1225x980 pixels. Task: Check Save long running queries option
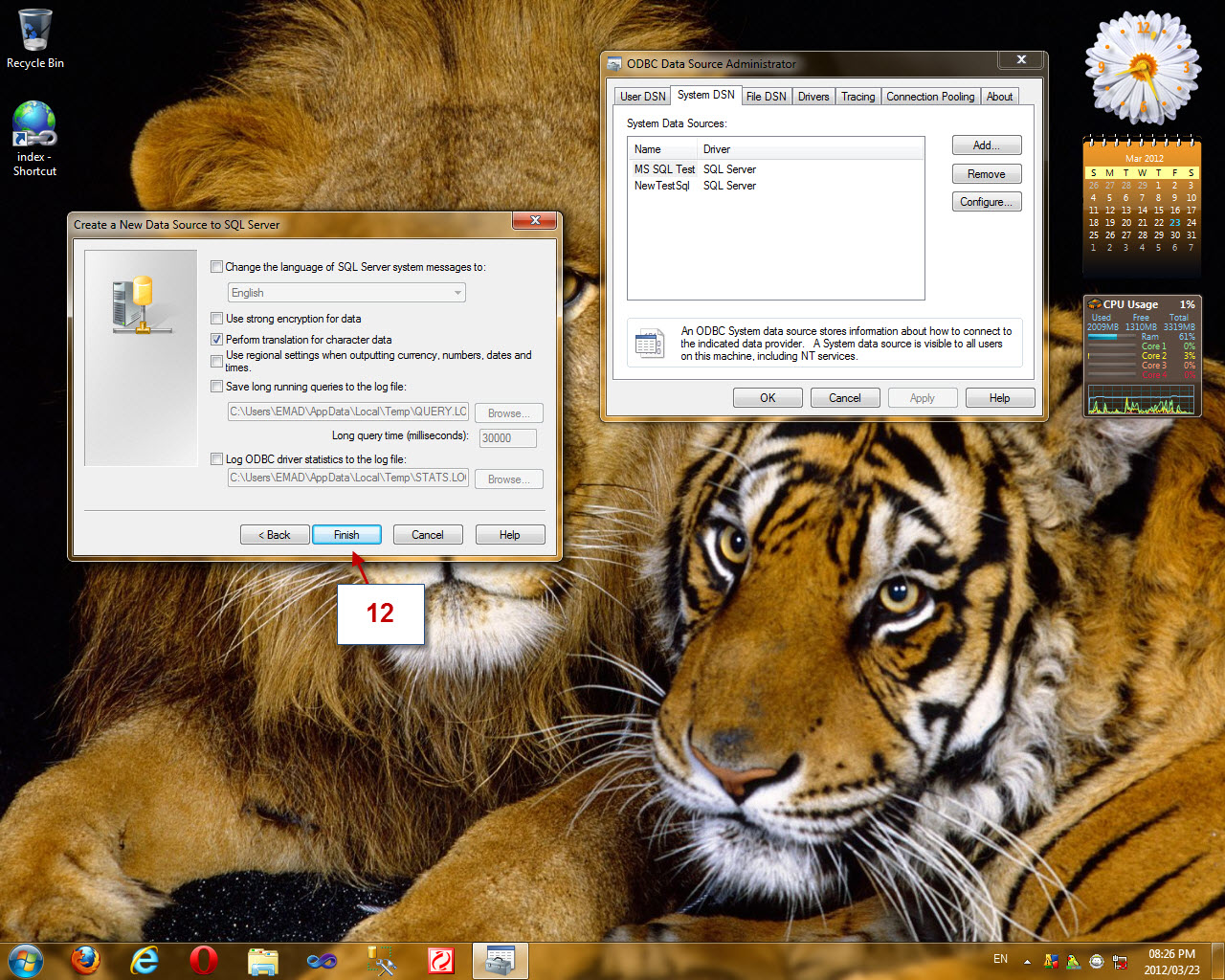click(217, 387)
